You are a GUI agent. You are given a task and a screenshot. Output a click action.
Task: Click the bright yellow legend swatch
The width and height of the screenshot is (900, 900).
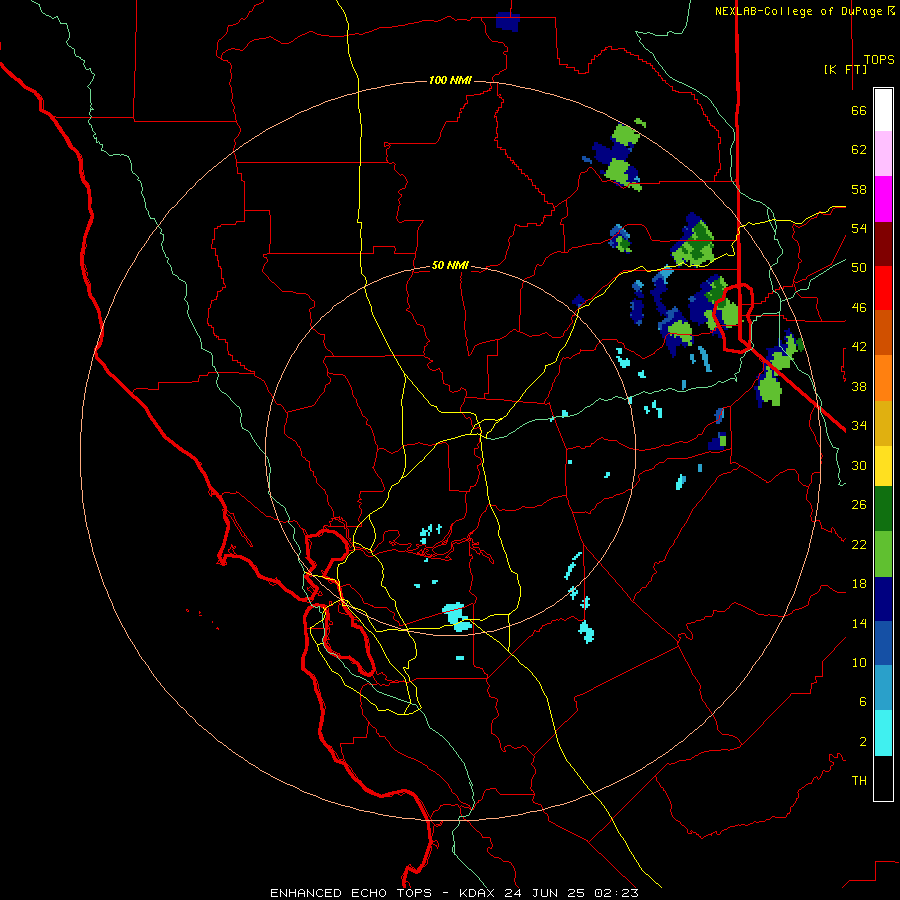click(x=883, y=466)
